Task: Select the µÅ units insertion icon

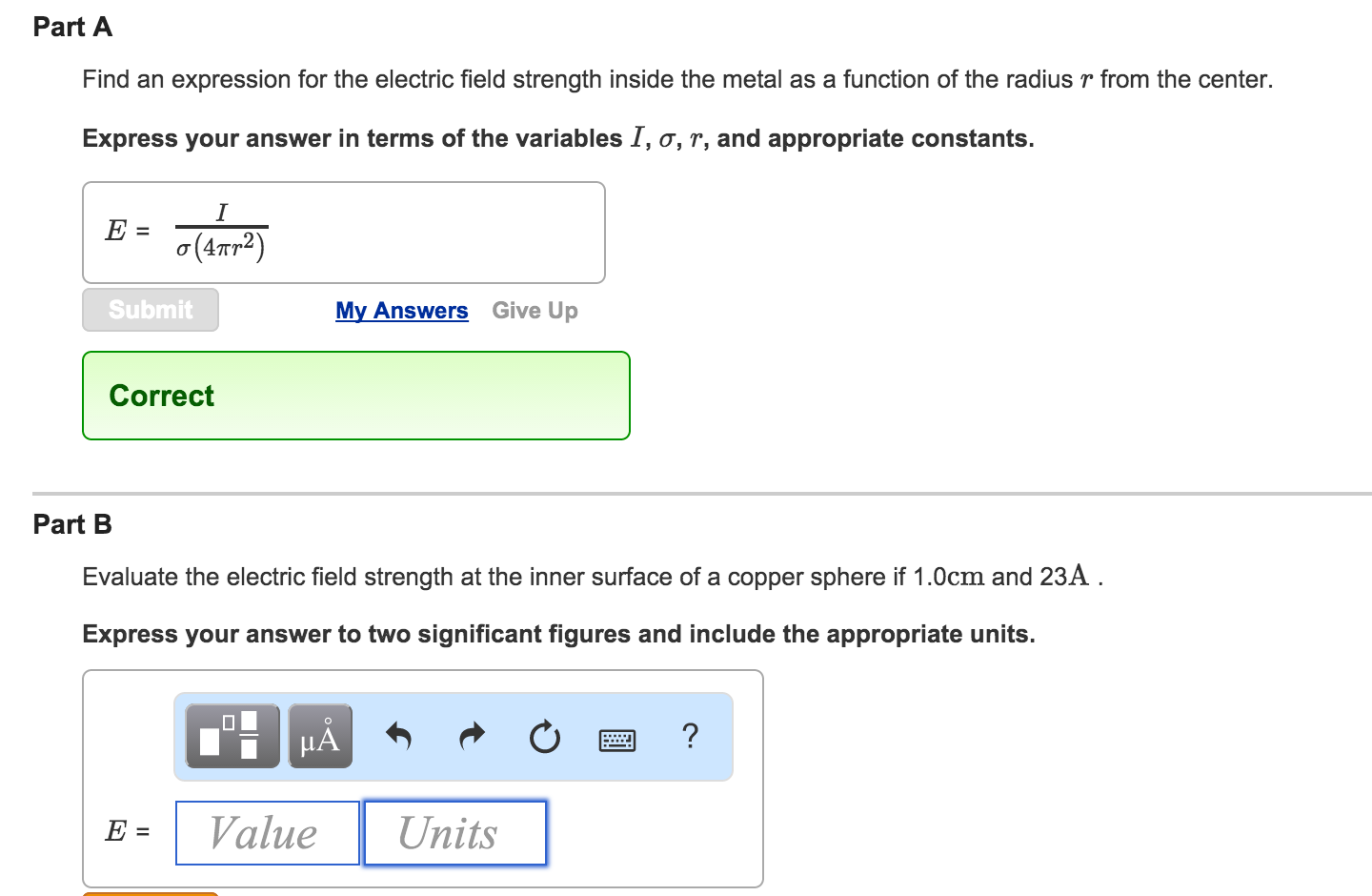Action: point(320,735)
